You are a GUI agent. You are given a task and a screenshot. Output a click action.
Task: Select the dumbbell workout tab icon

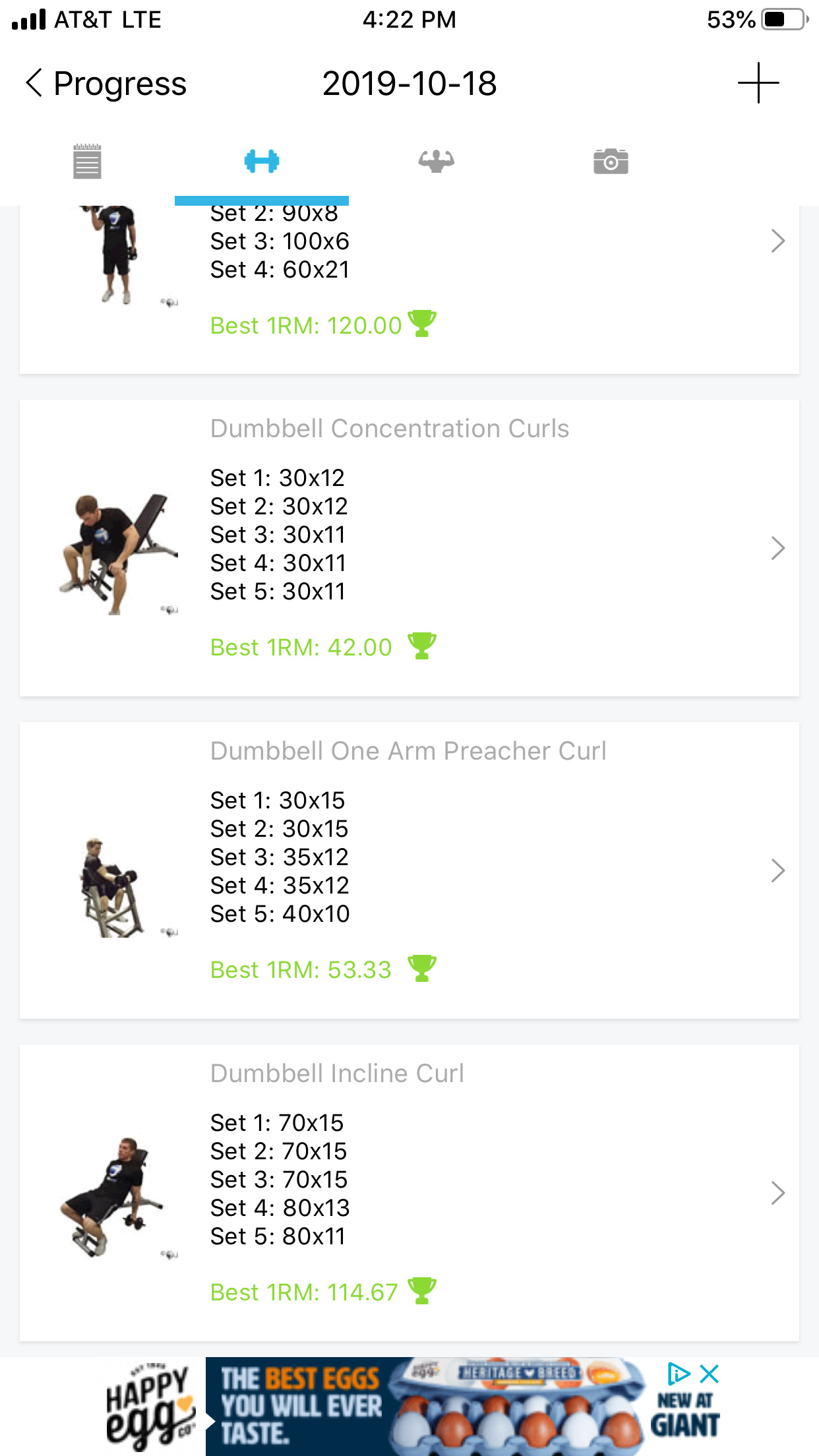coord(262,161)
